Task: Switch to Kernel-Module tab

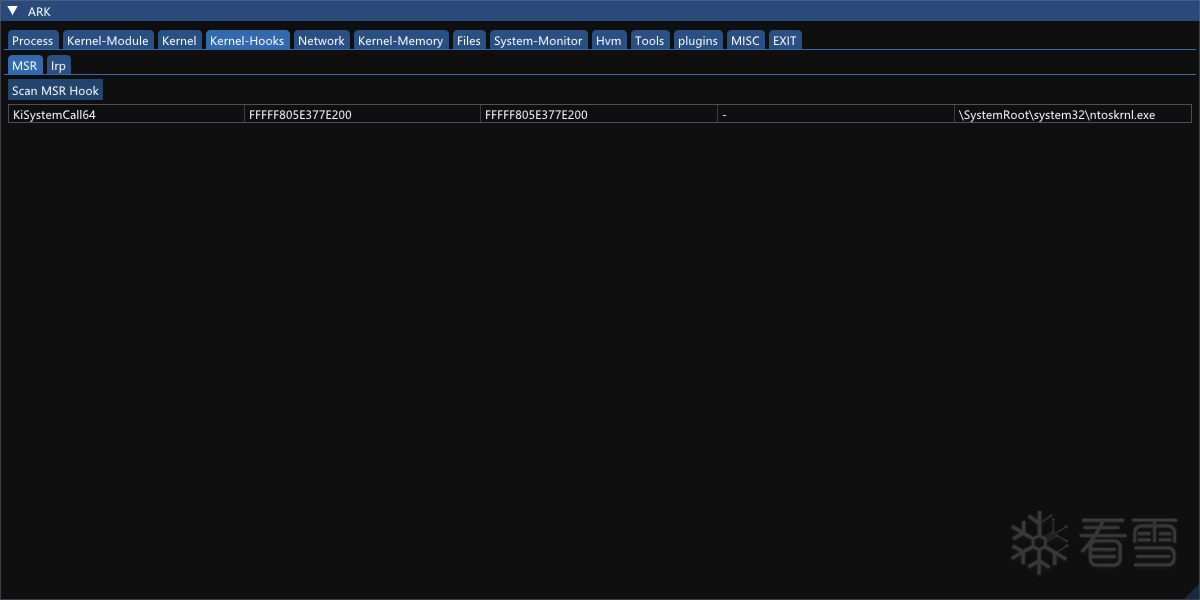Action: point(107,40)
